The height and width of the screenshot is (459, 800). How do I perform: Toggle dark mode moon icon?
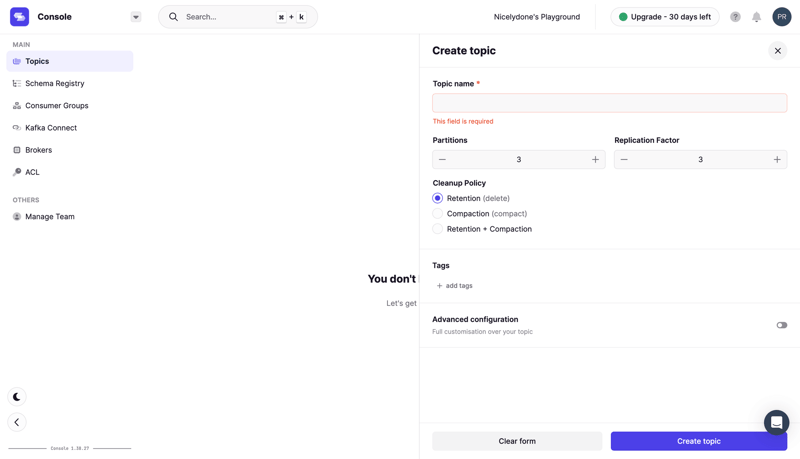(17, 397)
